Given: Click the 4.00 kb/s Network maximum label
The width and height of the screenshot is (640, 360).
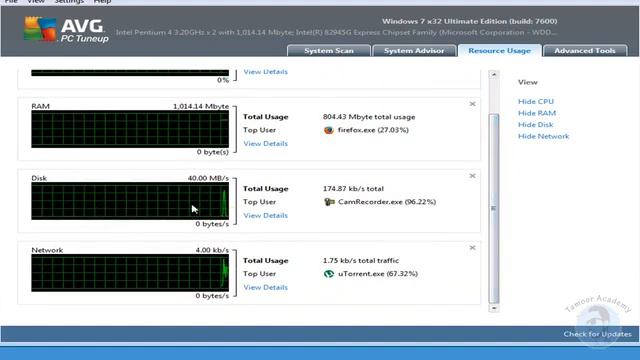Looking at the screenshot, I should tap(212, 250).
